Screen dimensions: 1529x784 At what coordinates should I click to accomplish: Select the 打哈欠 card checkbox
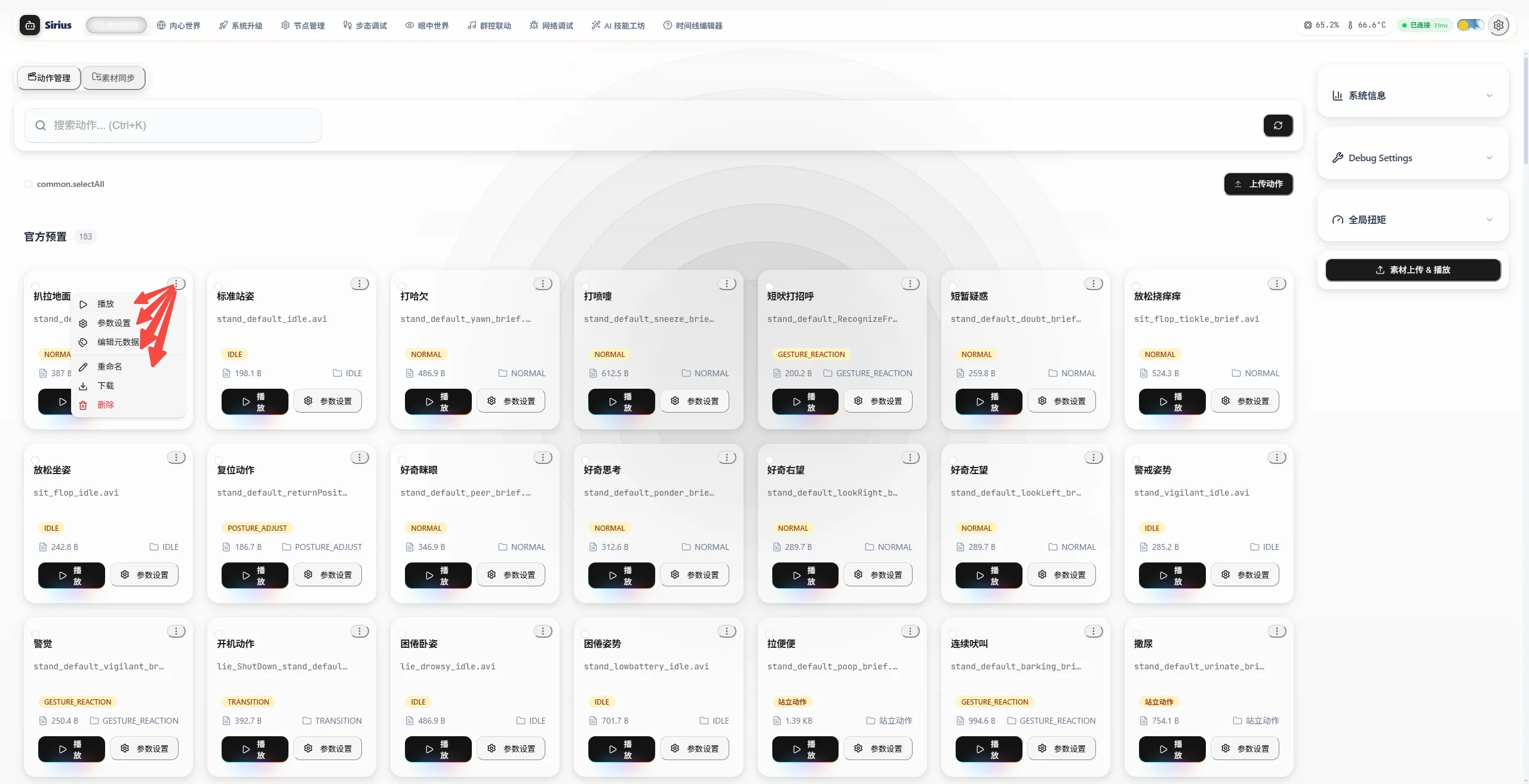[x=402, y=286]
